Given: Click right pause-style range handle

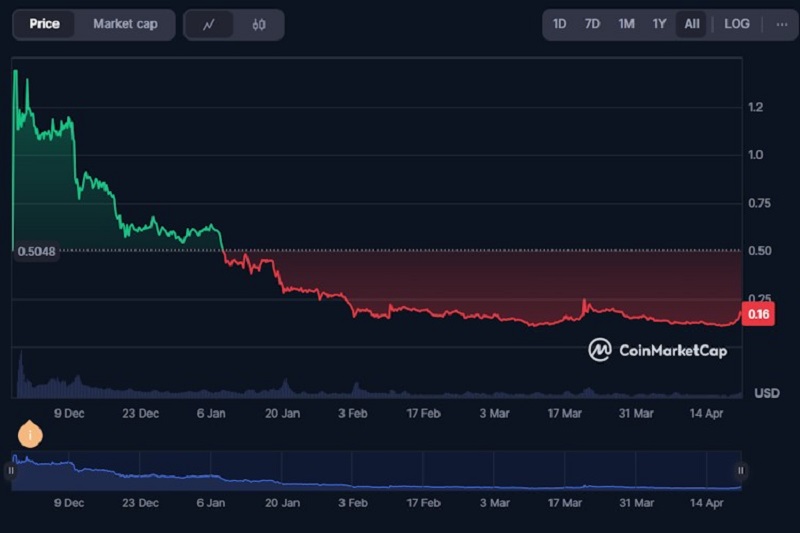Looking at the screenshot, I should pyautogui.click(x=741, y=470).
